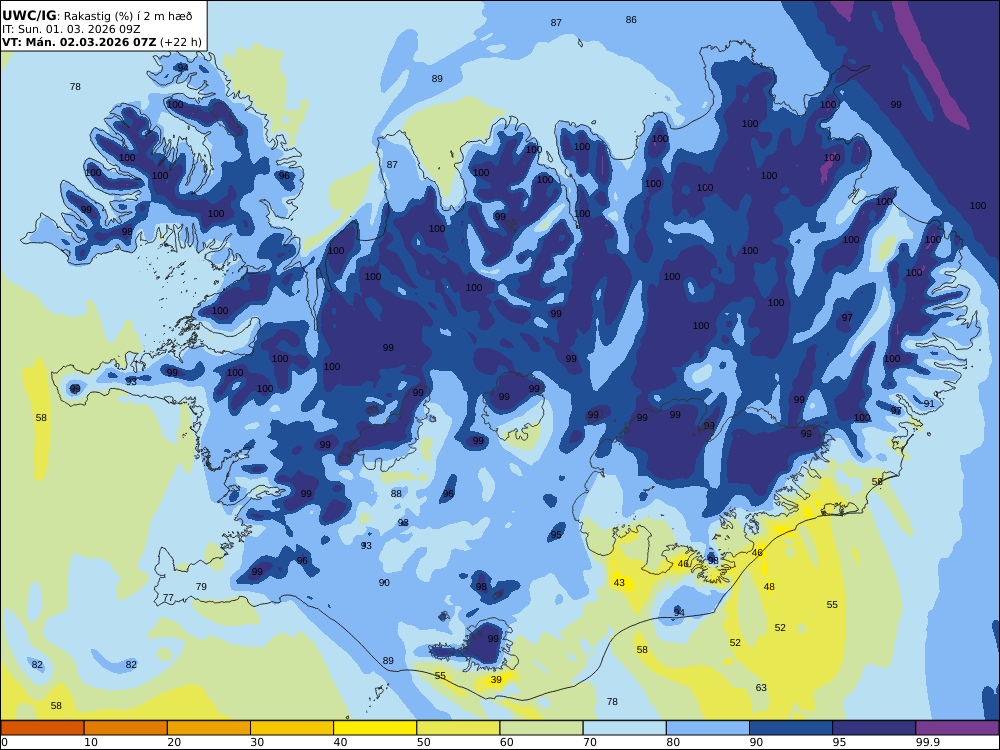The image size is (1000, 750).
Task: Click the purple above-99.9 legend swatch
Action: tap(957, 728)
